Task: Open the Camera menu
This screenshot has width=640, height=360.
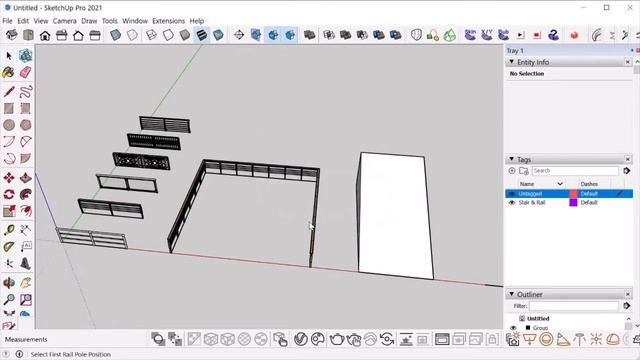Action: click(64, 21)
